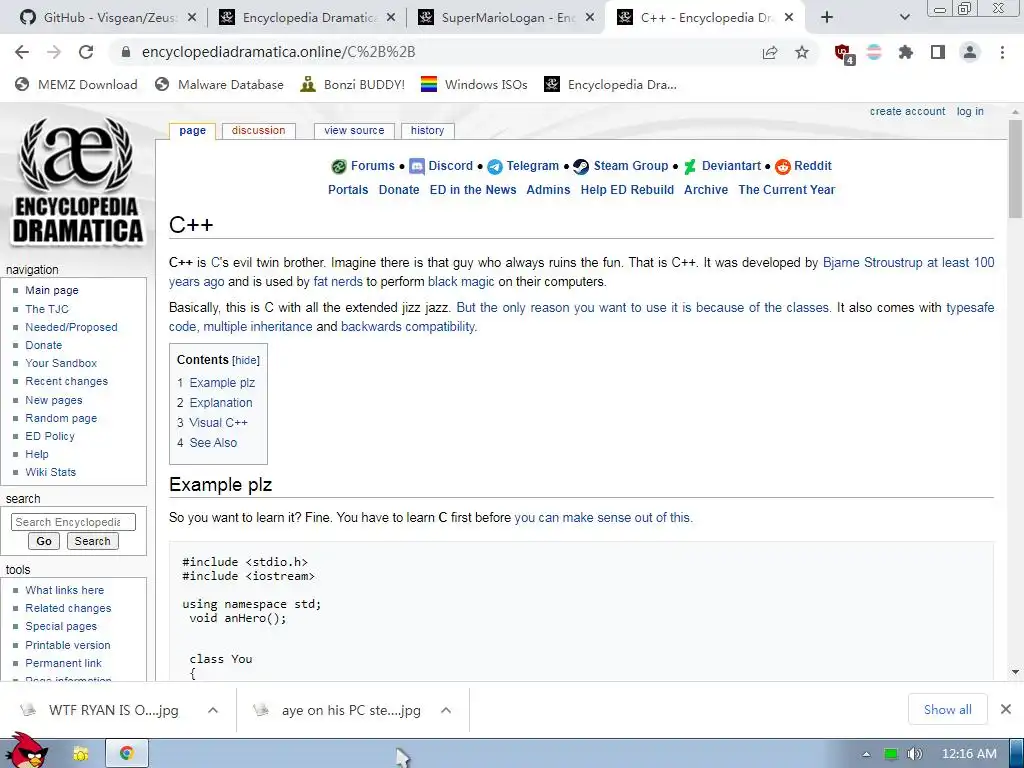Open the discussion tab
This screenshot has height=768, width=1024.
(259, 131)
